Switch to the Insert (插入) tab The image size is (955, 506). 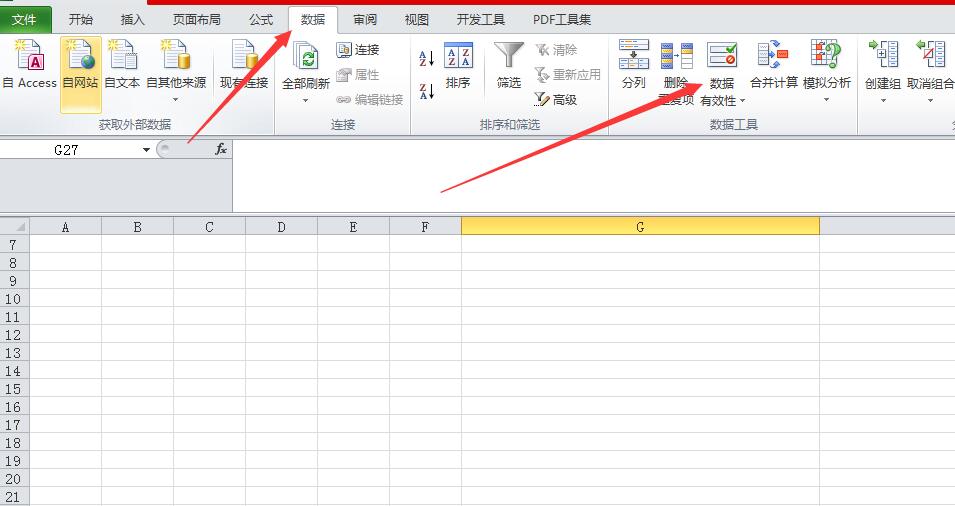pyautogui.click(x=132, y=19)
